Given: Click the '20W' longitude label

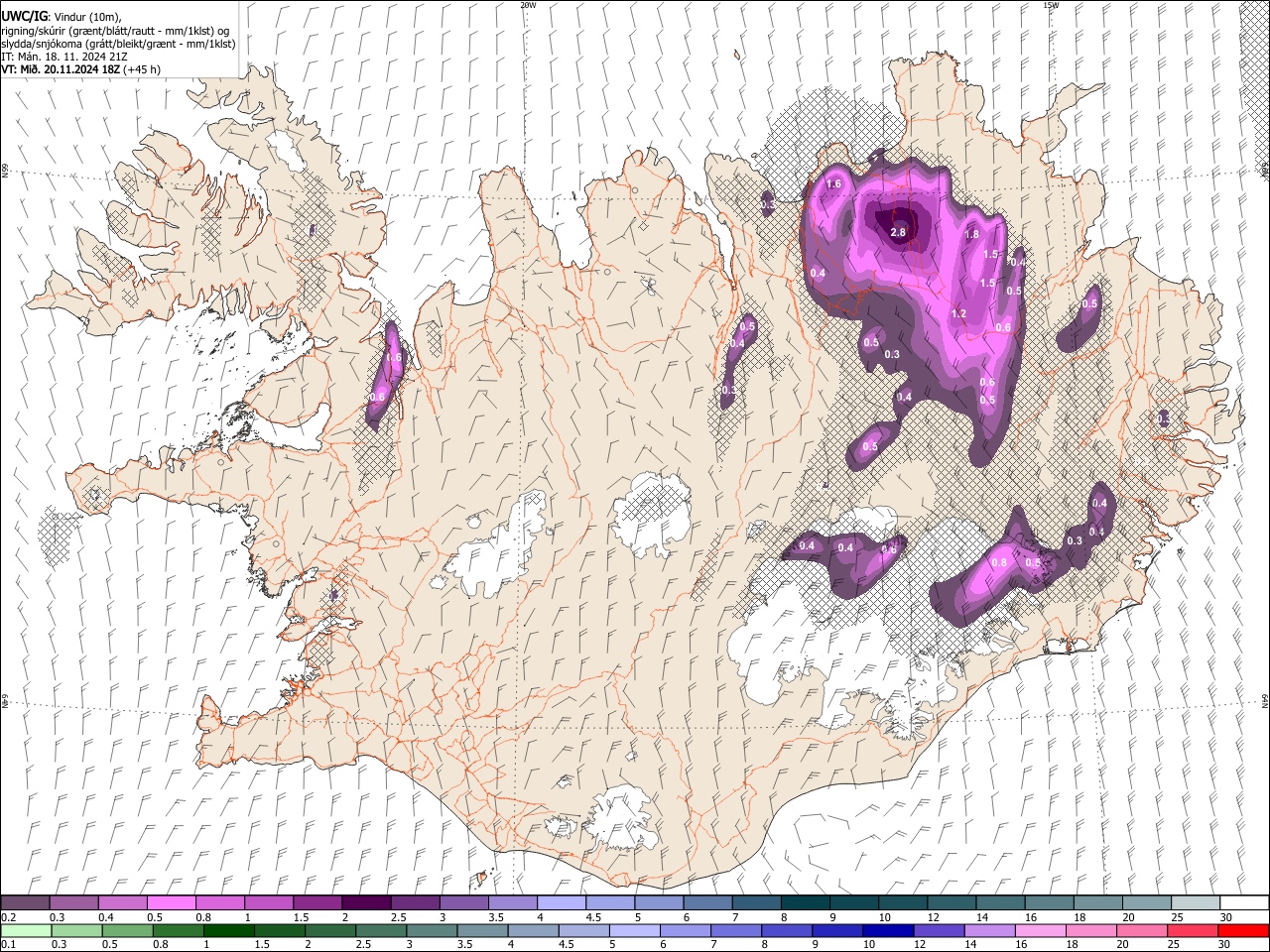Looking at the screenshot, I should click(x=528, y=5).
